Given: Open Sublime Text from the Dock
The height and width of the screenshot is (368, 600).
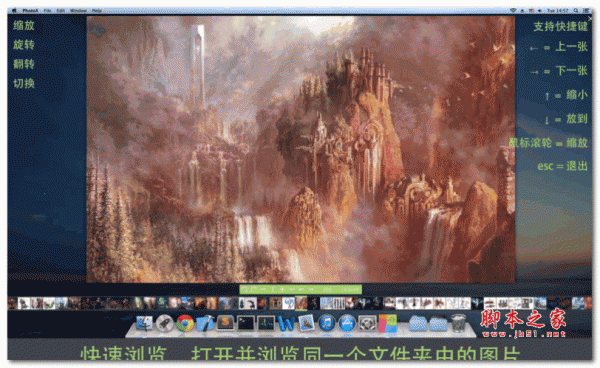Looking at the screenshot, I should (x=225, y=324).
